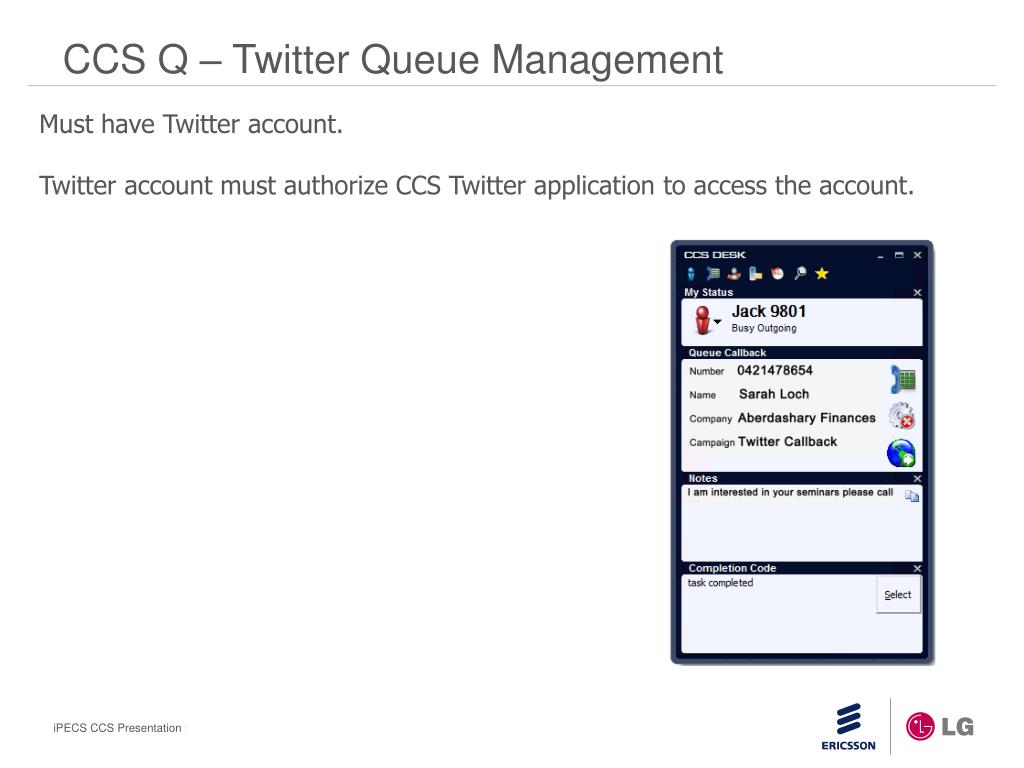Open the globe with green arrow icon
The width and height of the screenshot is (1024, 768).
pos(901,453)
